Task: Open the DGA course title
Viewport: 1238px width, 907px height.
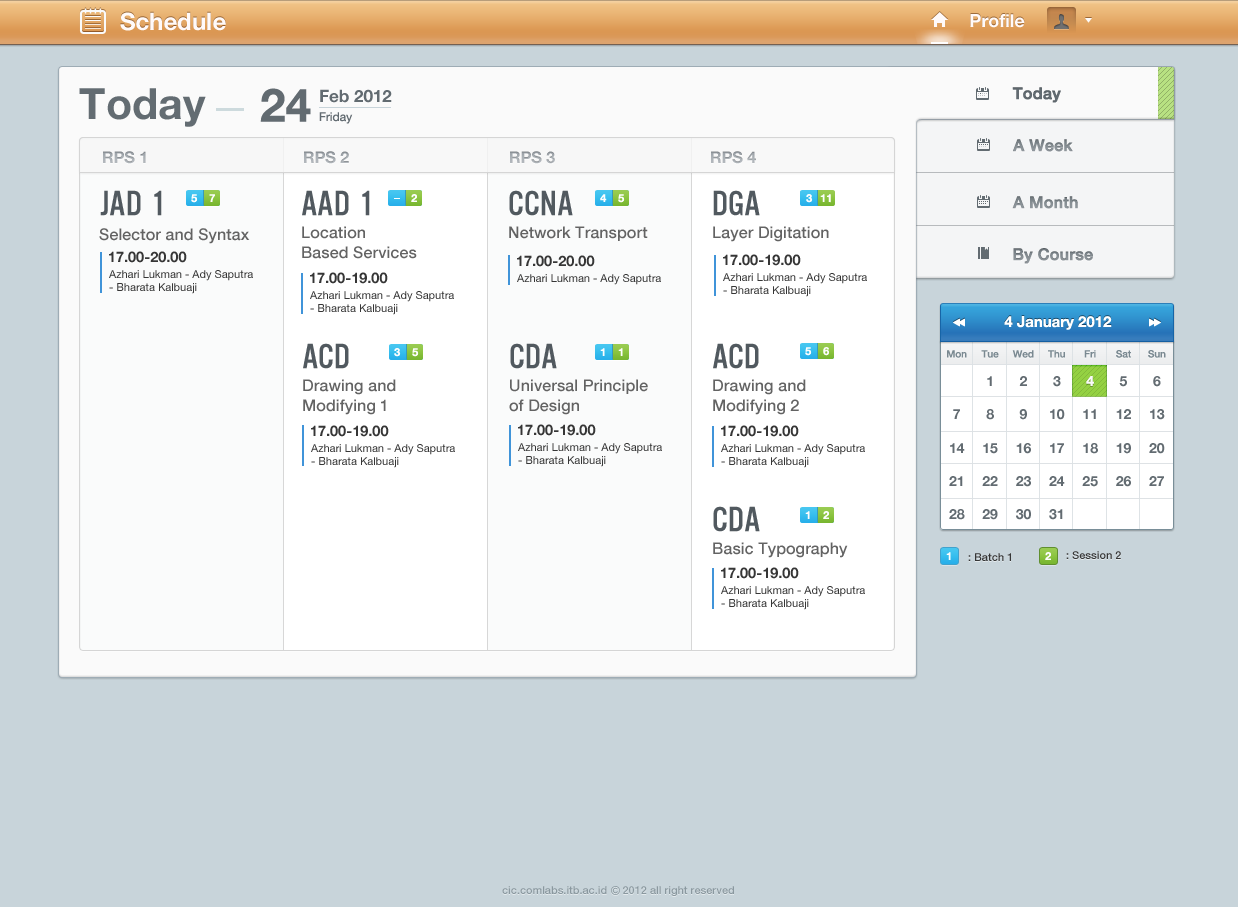Action: click(736, 204)
